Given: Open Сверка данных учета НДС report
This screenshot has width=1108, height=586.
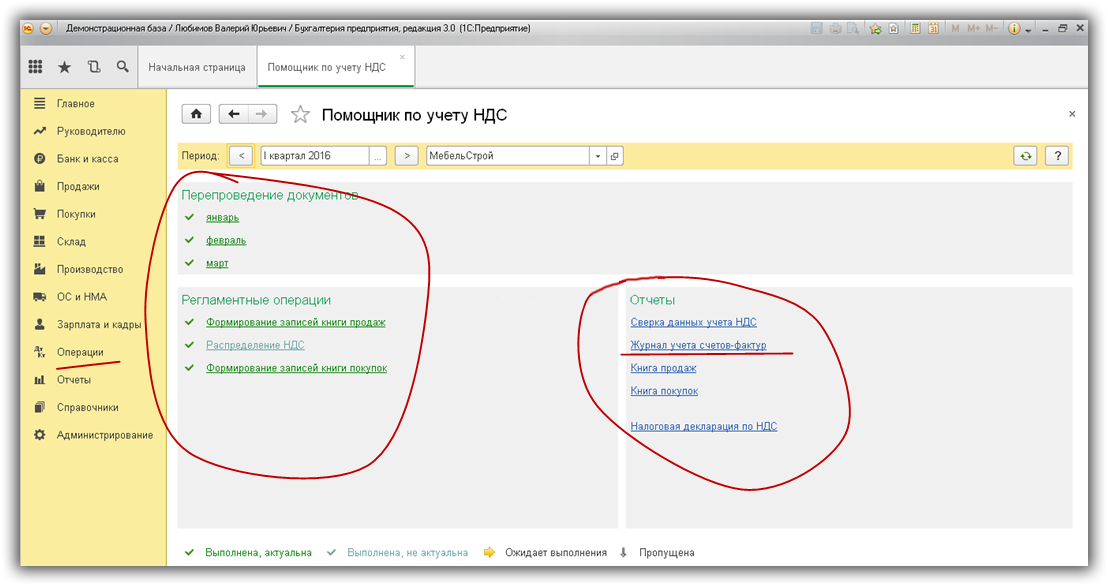Looking at the screenshot, I should [693, 322].
